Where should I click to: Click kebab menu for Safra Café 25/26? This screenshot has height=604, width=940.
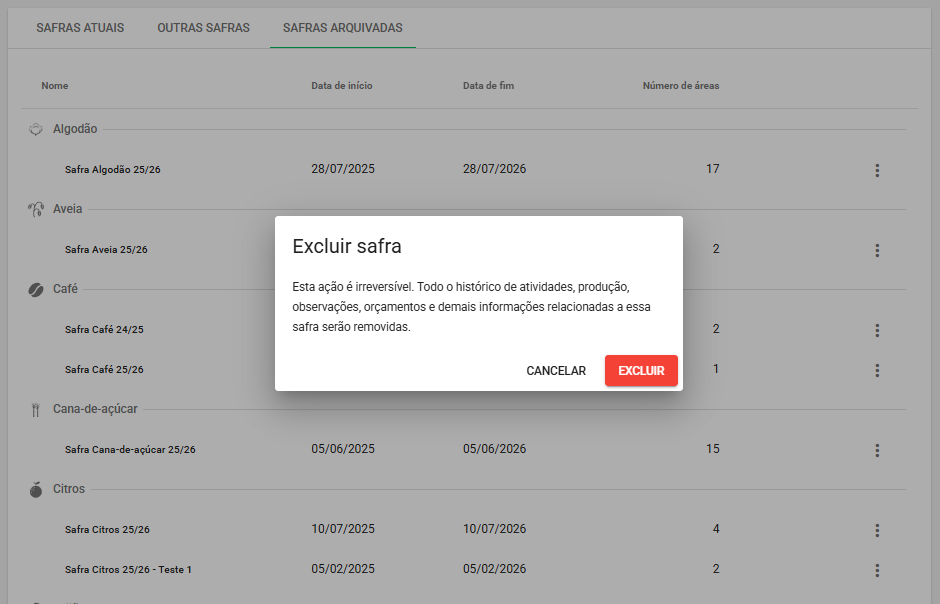click(877, 370)
